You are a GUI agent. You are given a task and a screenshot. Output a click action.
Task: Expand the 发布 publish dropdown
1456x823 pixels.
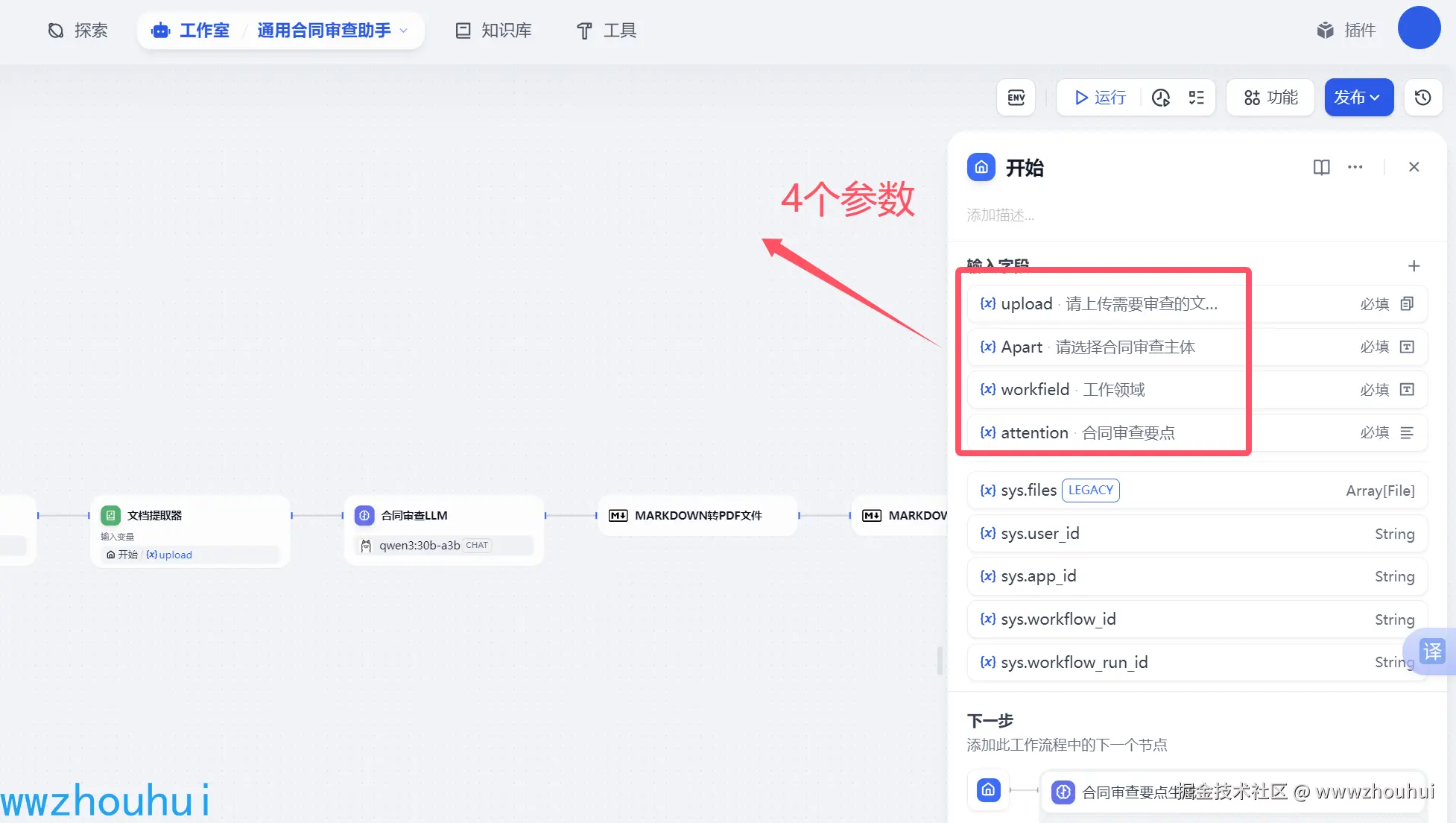pyautogui.click(x=1358, y=98)
